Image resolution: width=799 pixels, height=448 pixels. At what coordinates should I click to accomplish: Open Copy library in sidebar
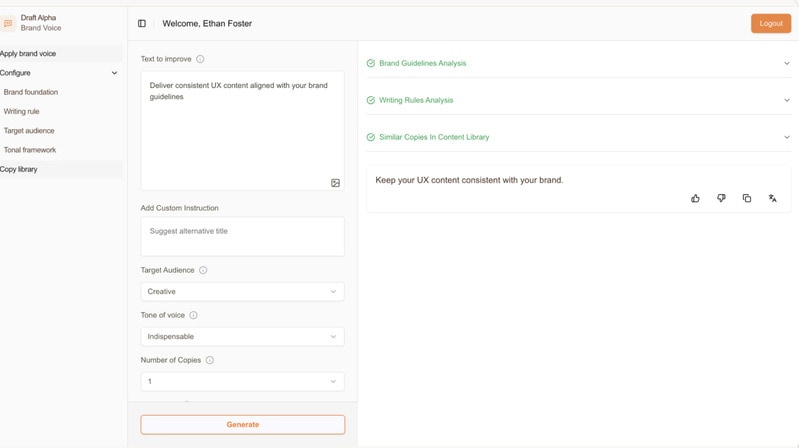[20, 169]
